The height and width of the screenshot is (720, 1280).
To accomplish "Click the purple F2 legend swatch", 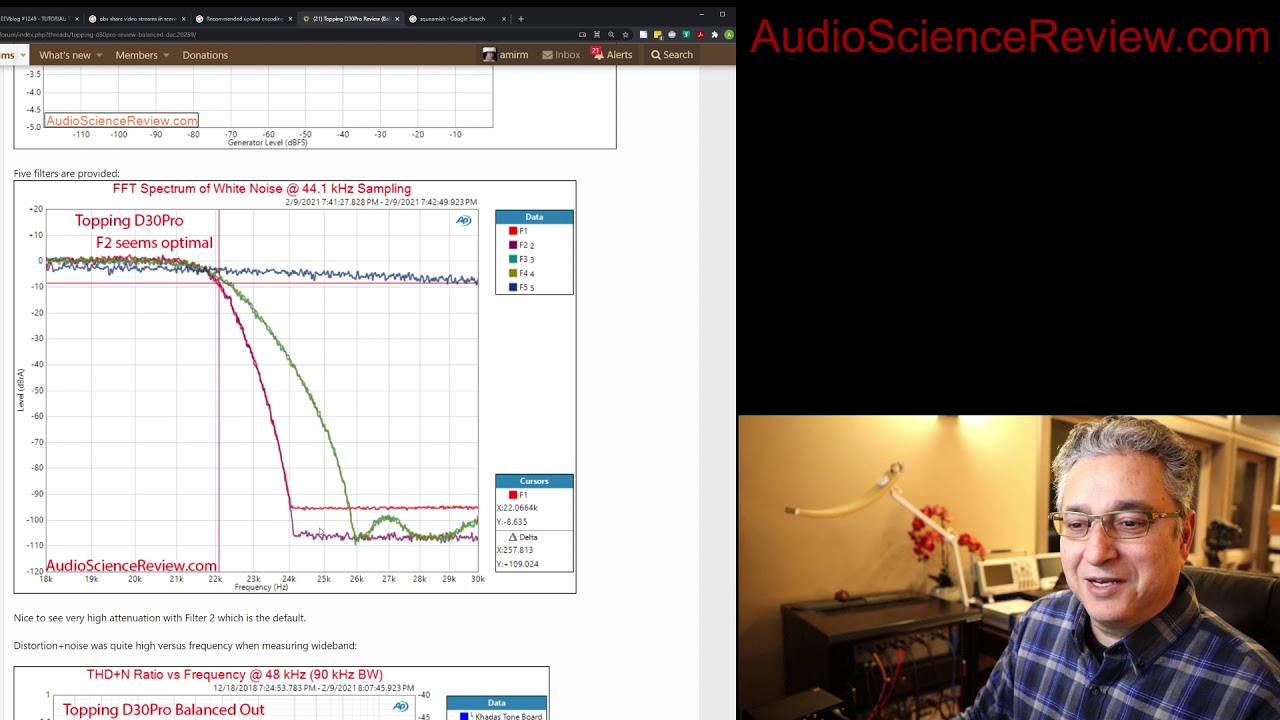I will [x=513, y=245].
